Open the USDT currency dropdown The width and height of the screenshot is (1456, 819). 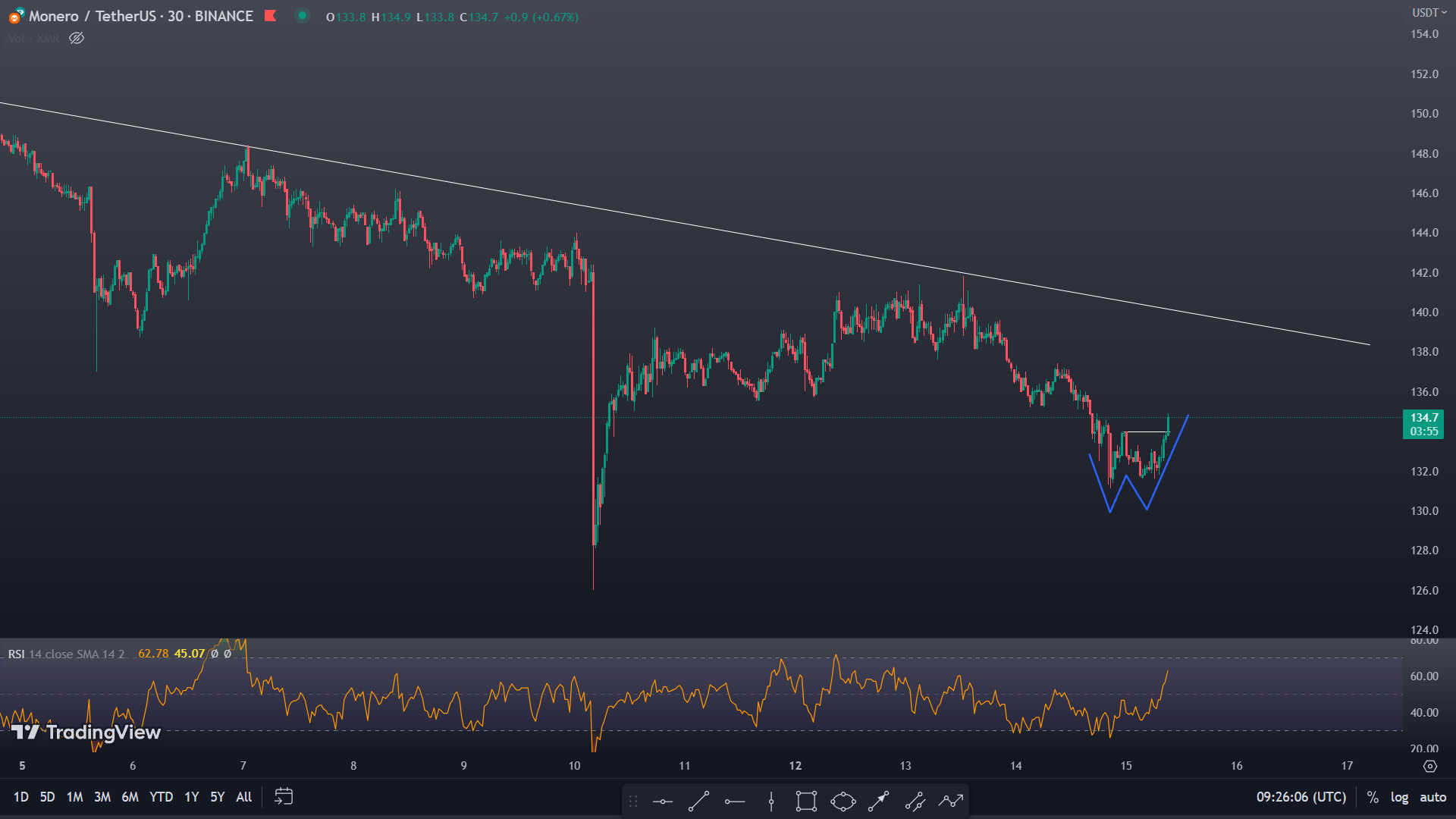tap(1429, 13)
